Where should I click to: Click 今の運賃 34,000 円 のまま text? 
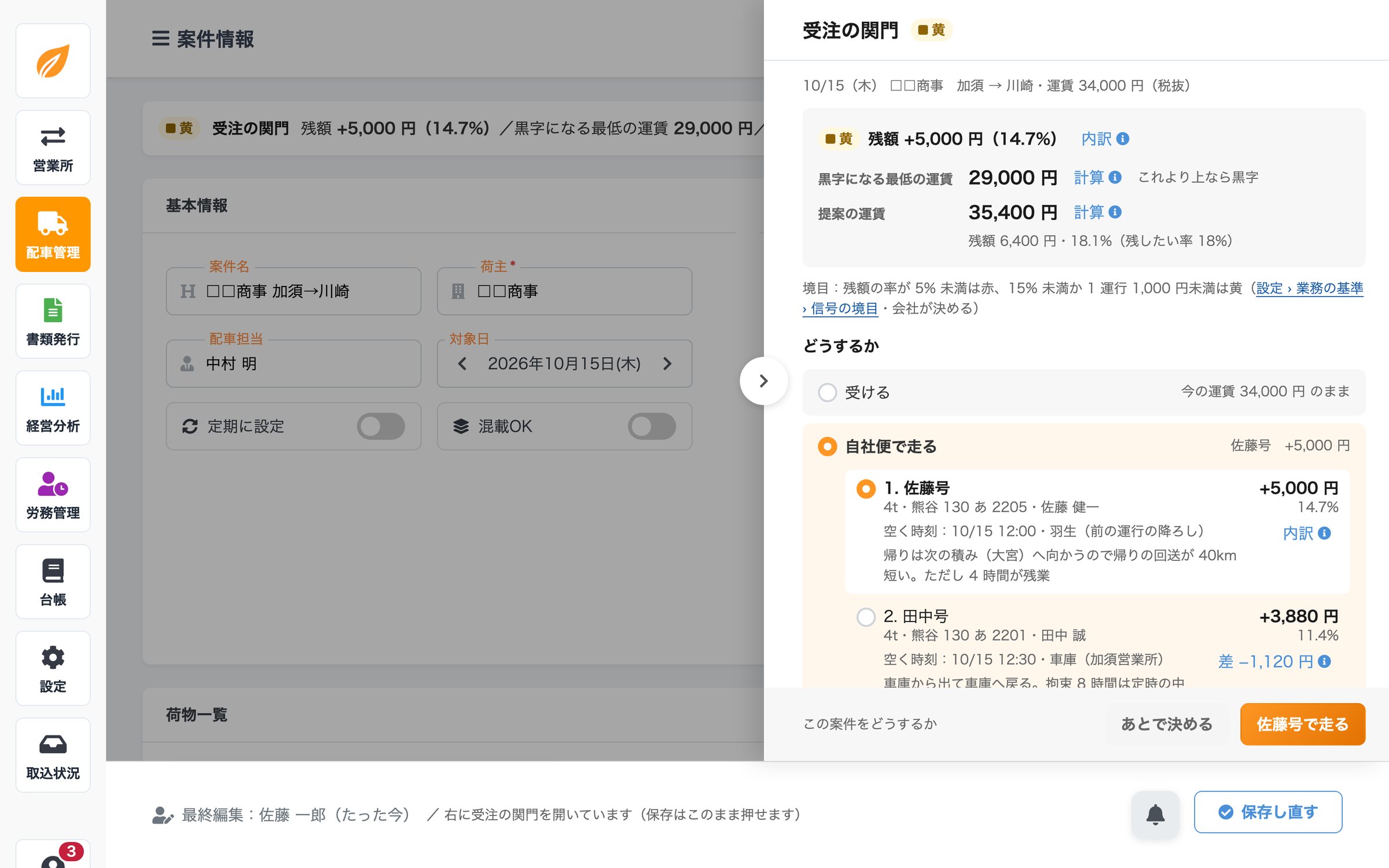coord(1265,392)
